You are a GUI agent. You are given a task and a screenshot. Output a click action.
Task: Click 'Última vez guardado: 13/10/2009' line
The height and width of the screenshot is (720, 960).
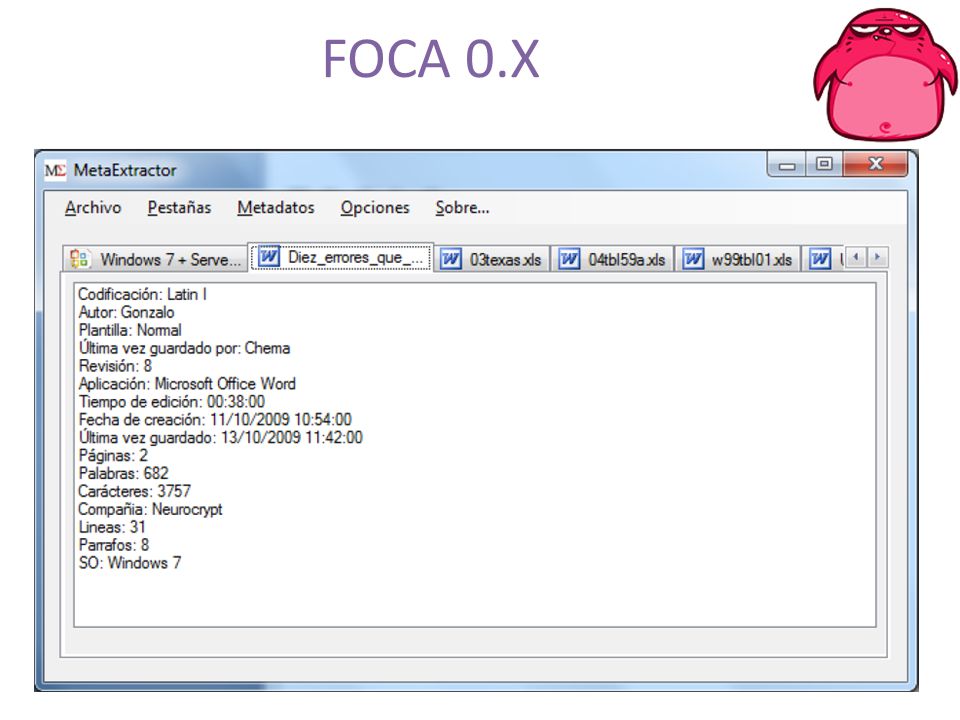221,437
